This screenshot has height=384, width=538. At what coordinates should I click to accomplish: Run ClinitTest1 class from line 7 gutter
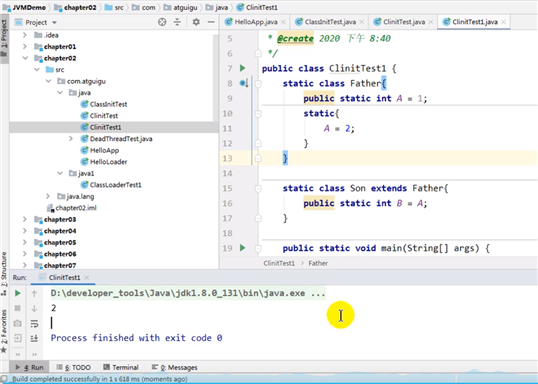[243, 68]
